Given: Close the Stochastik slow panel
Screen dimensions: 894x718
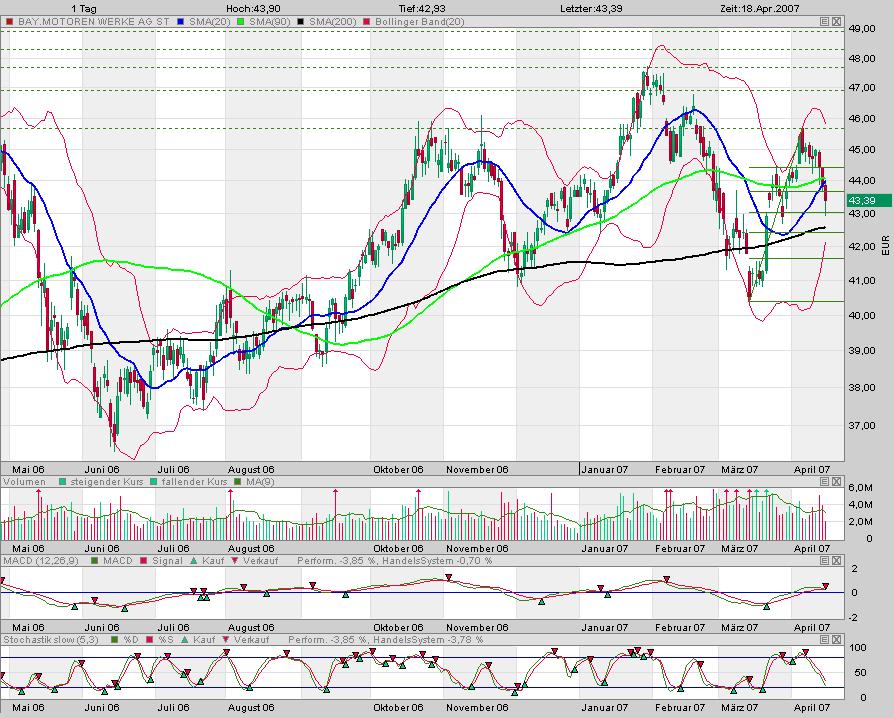Looking at the screenshot, I should pos(837,639).
